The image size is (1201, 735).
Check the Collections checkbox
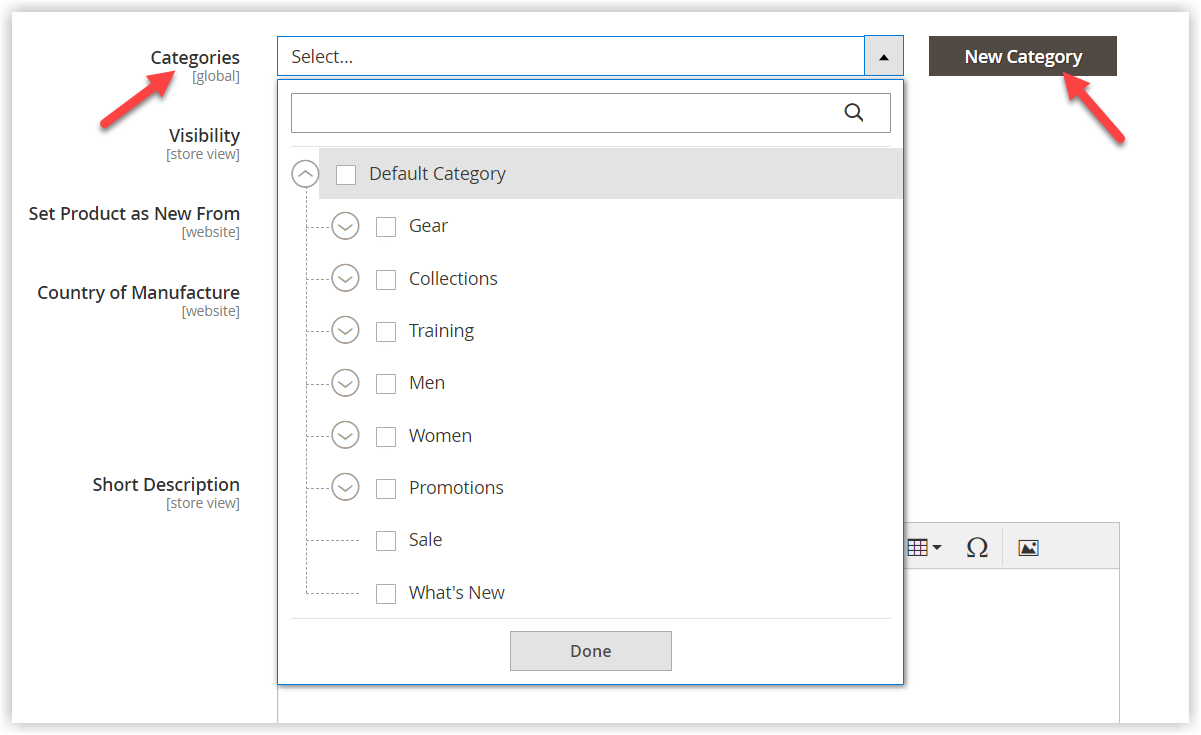[x=386, y=278]
